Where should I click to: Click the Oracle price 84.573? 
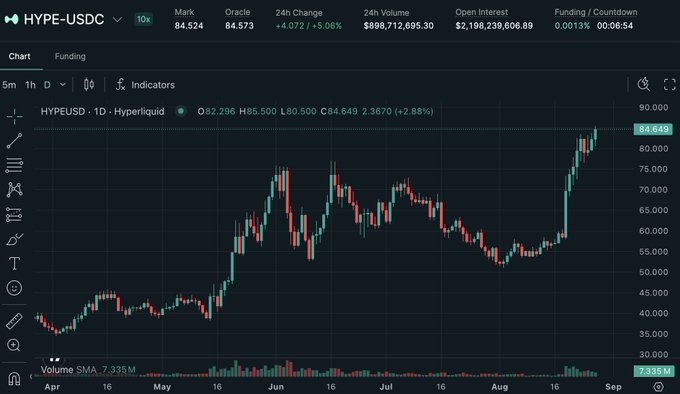click(x=239, y=26)
